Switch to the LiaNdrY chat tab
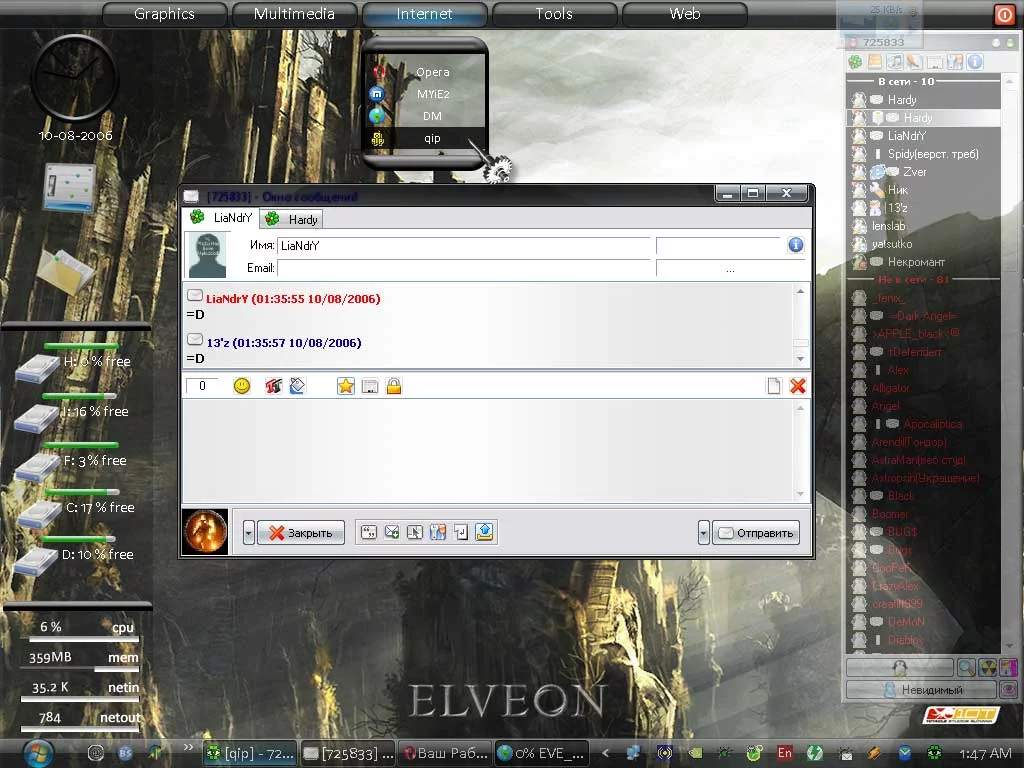Viewport: 1024px width, 768px height. [x=221, y=217]
